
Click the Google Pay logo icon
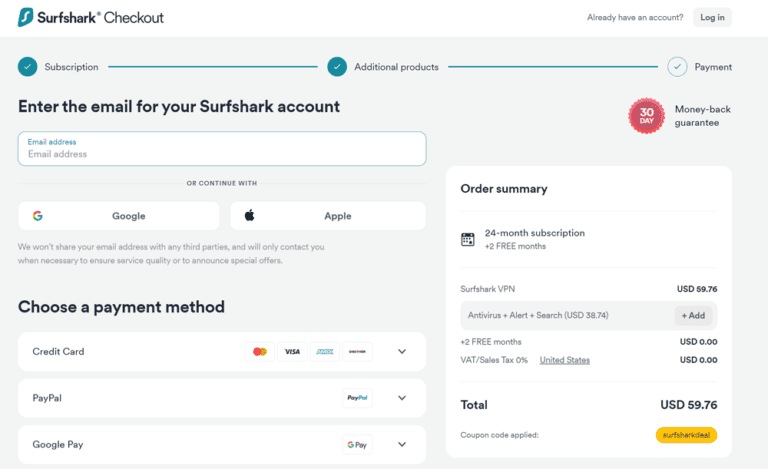[x=357, y=445]
